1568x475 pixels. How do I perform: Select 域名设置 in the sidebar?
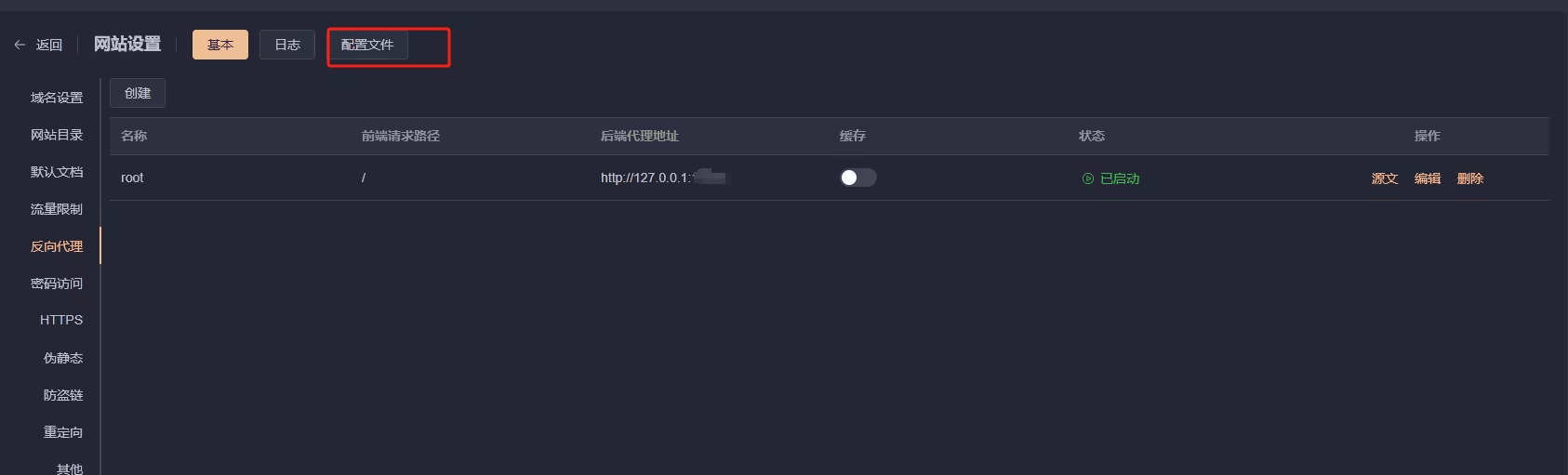57,98
